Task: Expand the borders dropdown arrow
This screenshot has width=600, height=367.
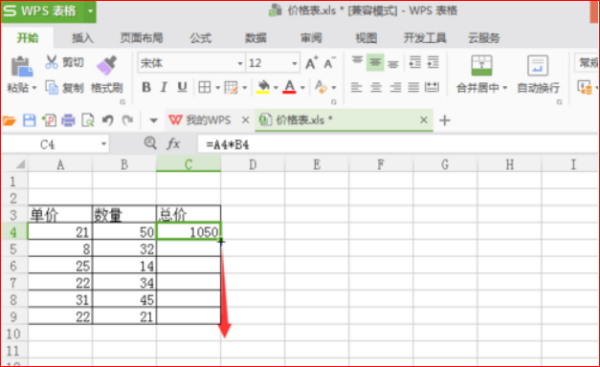Action: coord(217,88)
